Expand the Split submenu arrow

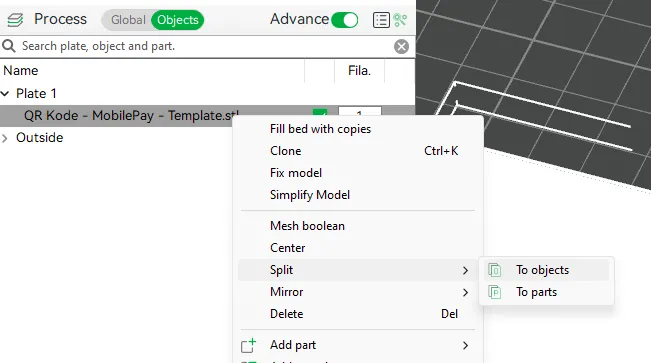465,270
